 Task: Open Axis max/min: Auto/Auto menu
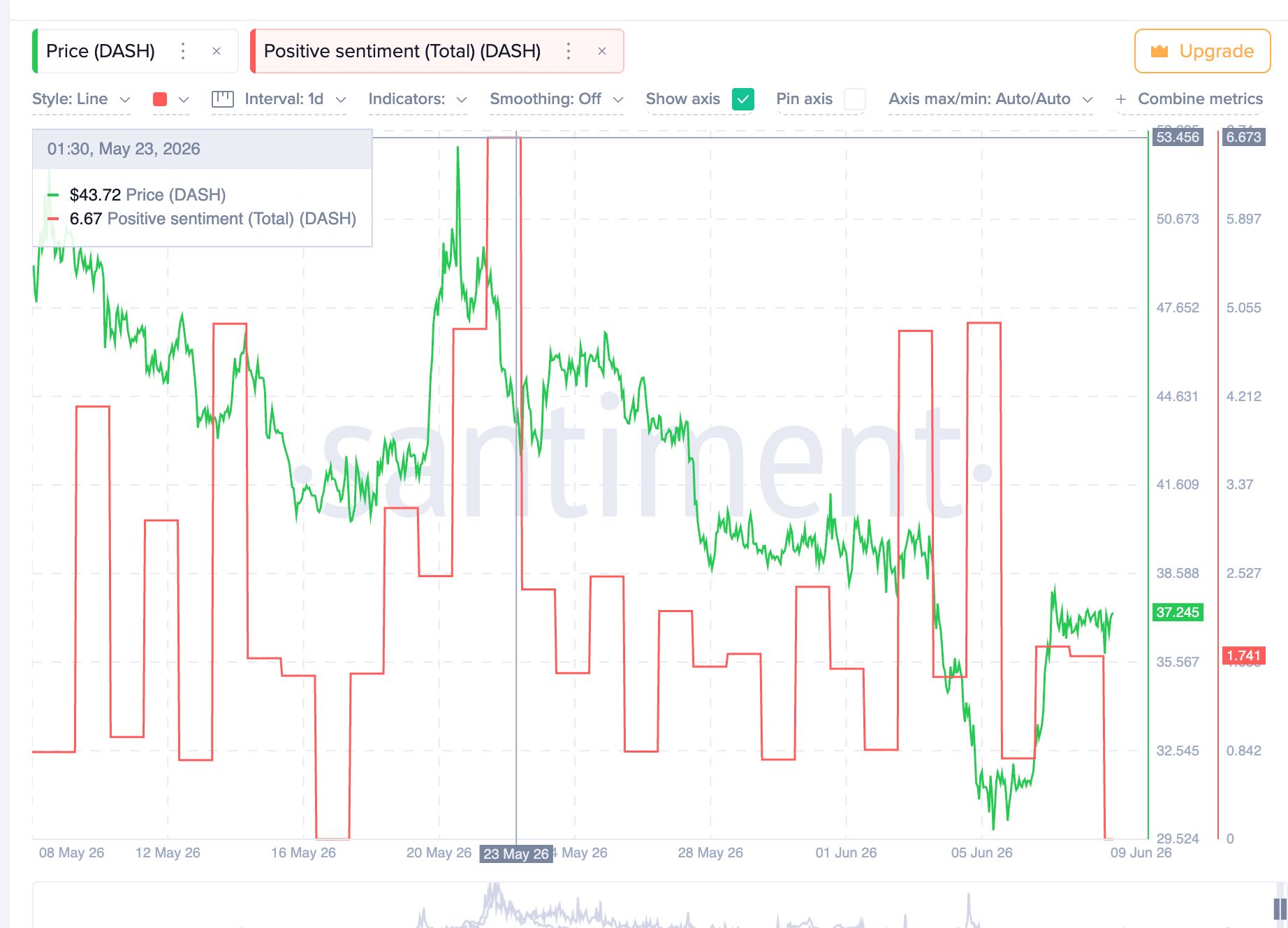pos(990,99)
